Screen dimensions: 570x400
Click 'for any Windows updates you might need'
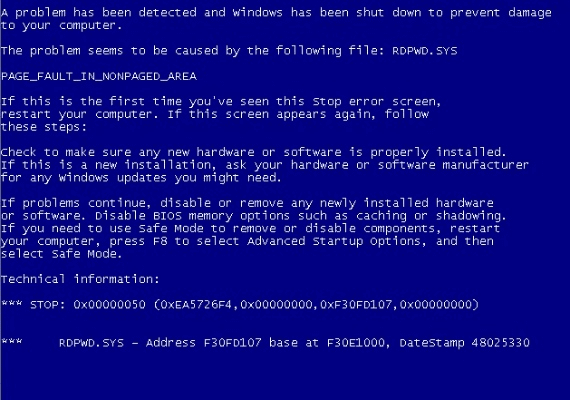click(140, 177)
